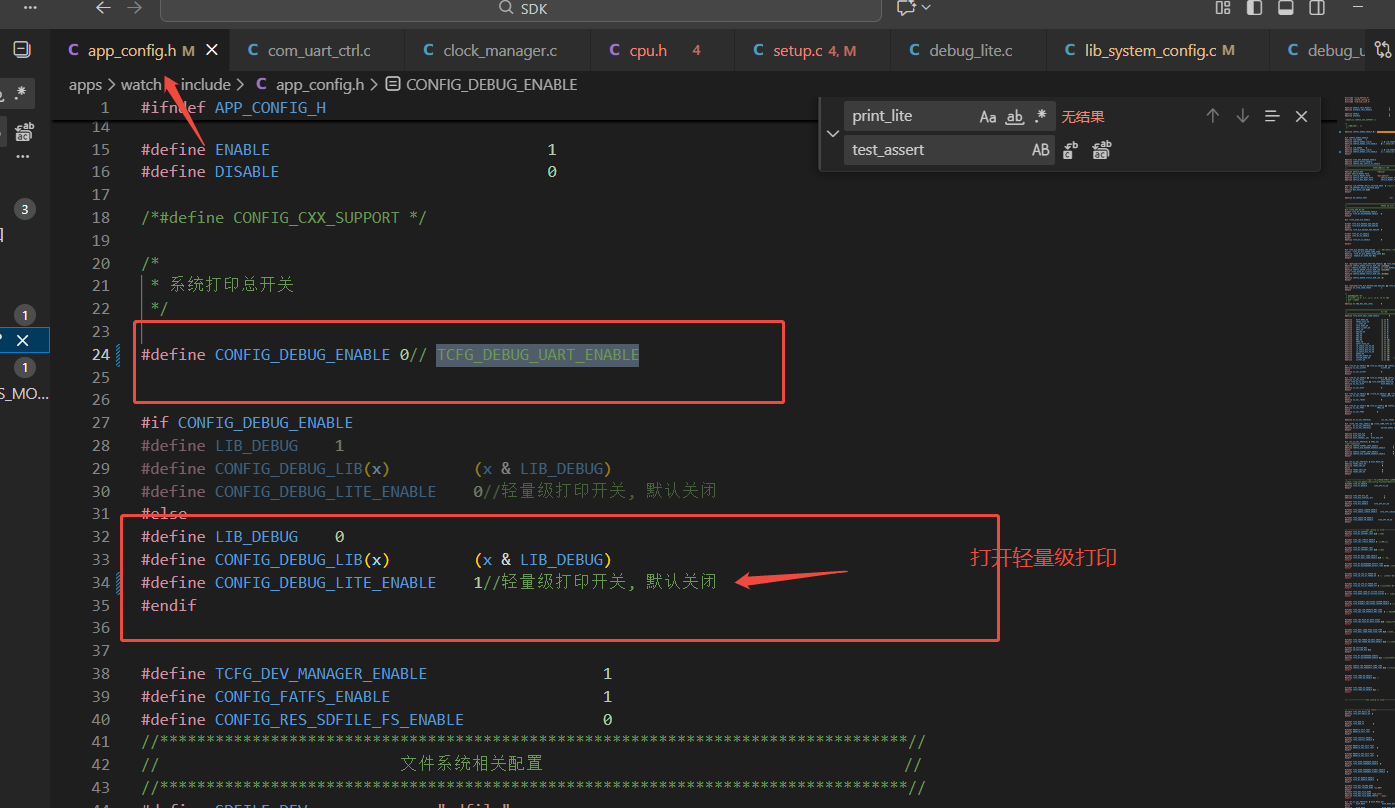Open the cpu.h tab

(x=661, y=50)
